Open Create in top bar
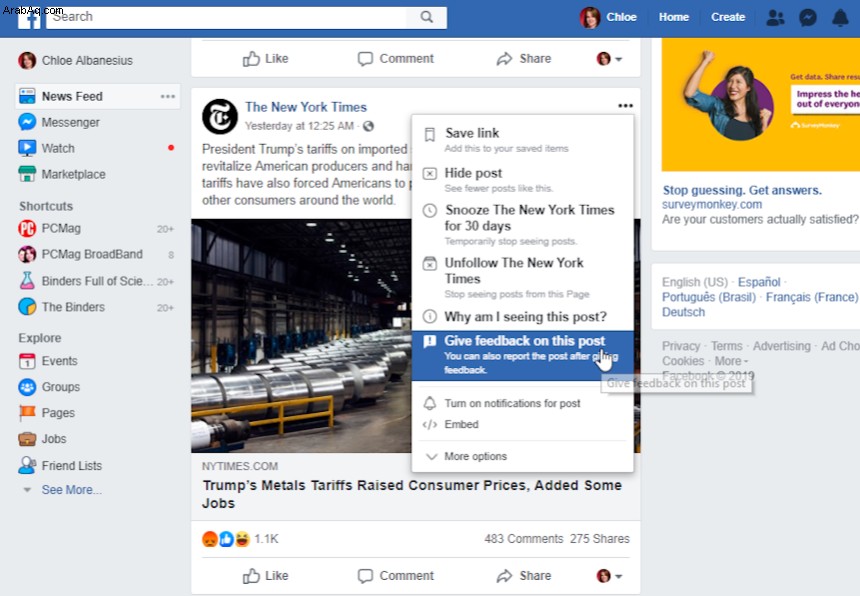 click(728, 17)
